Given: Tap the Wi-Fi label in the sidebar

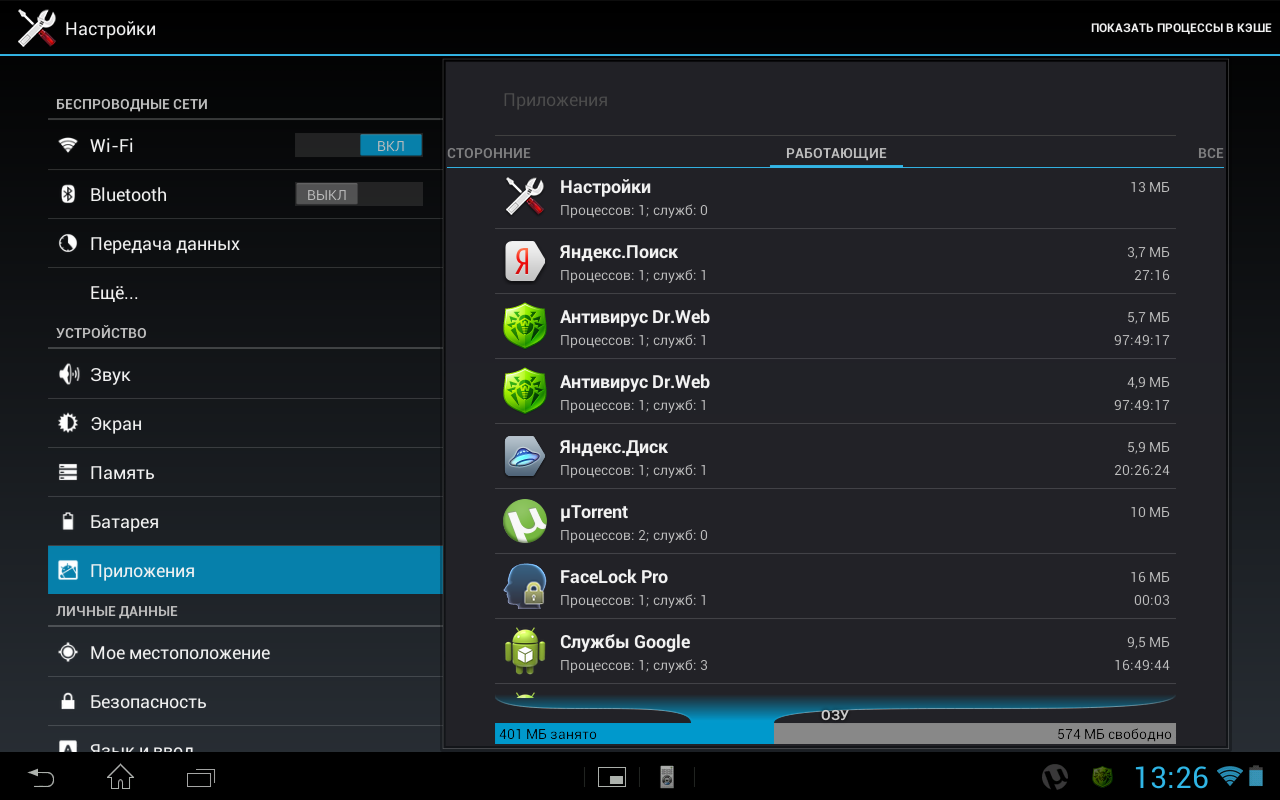Looking at the screenshot, I should 111,145.
